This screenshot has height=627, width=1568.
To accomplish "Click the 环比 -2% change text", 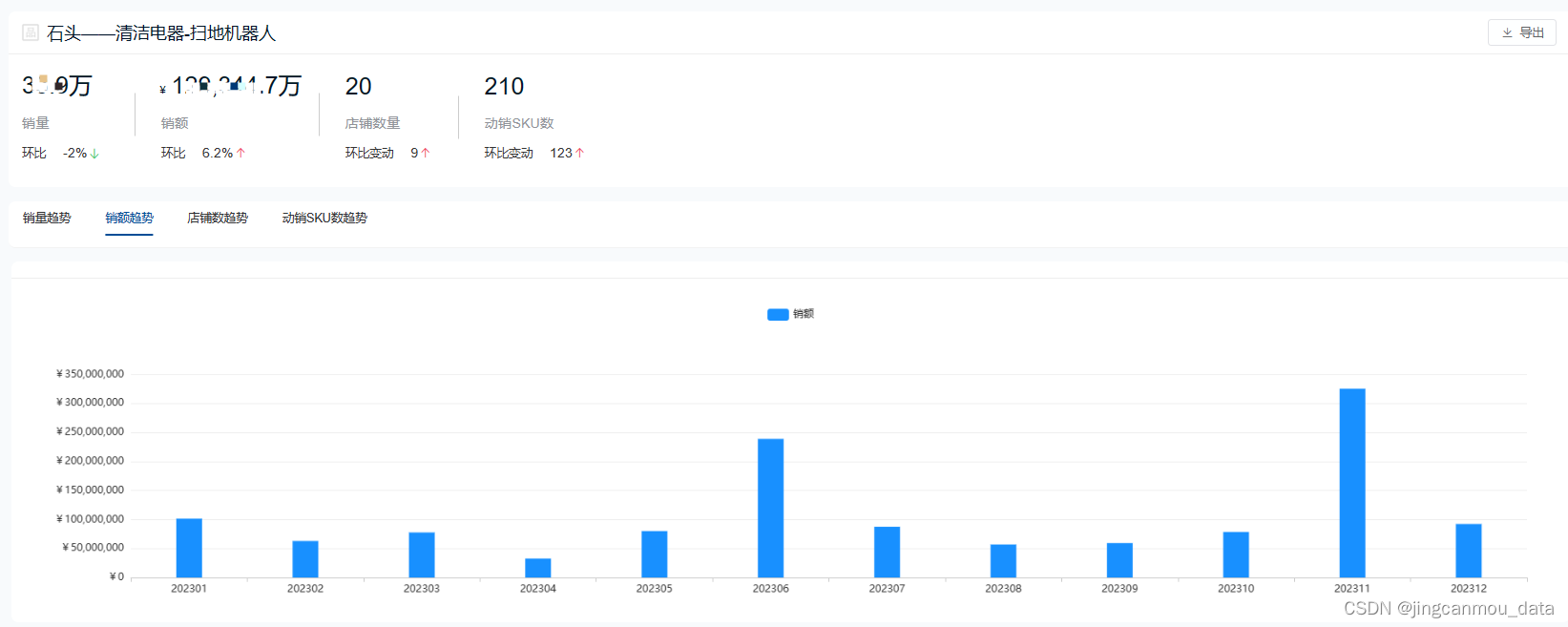I will (54, 153).
